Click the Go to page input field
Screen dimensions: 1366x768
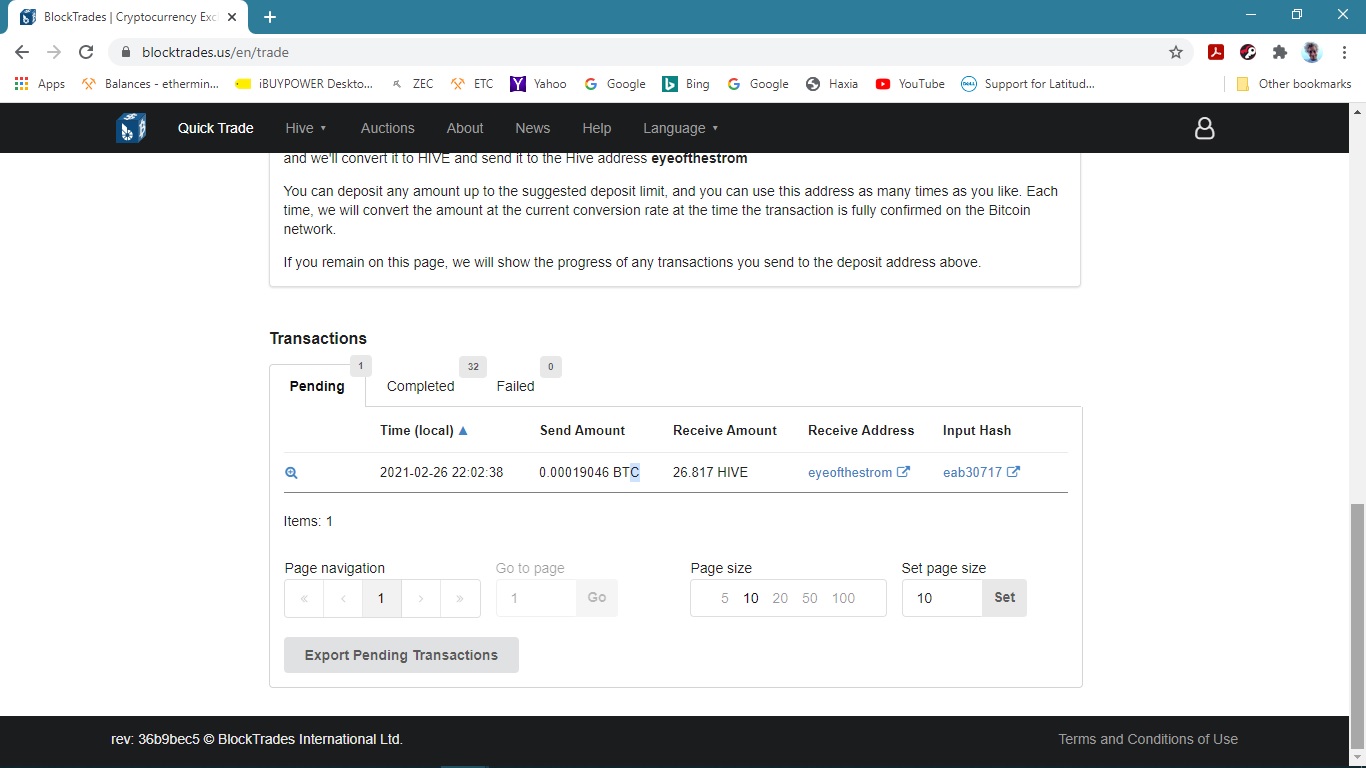tap(536, 597)
